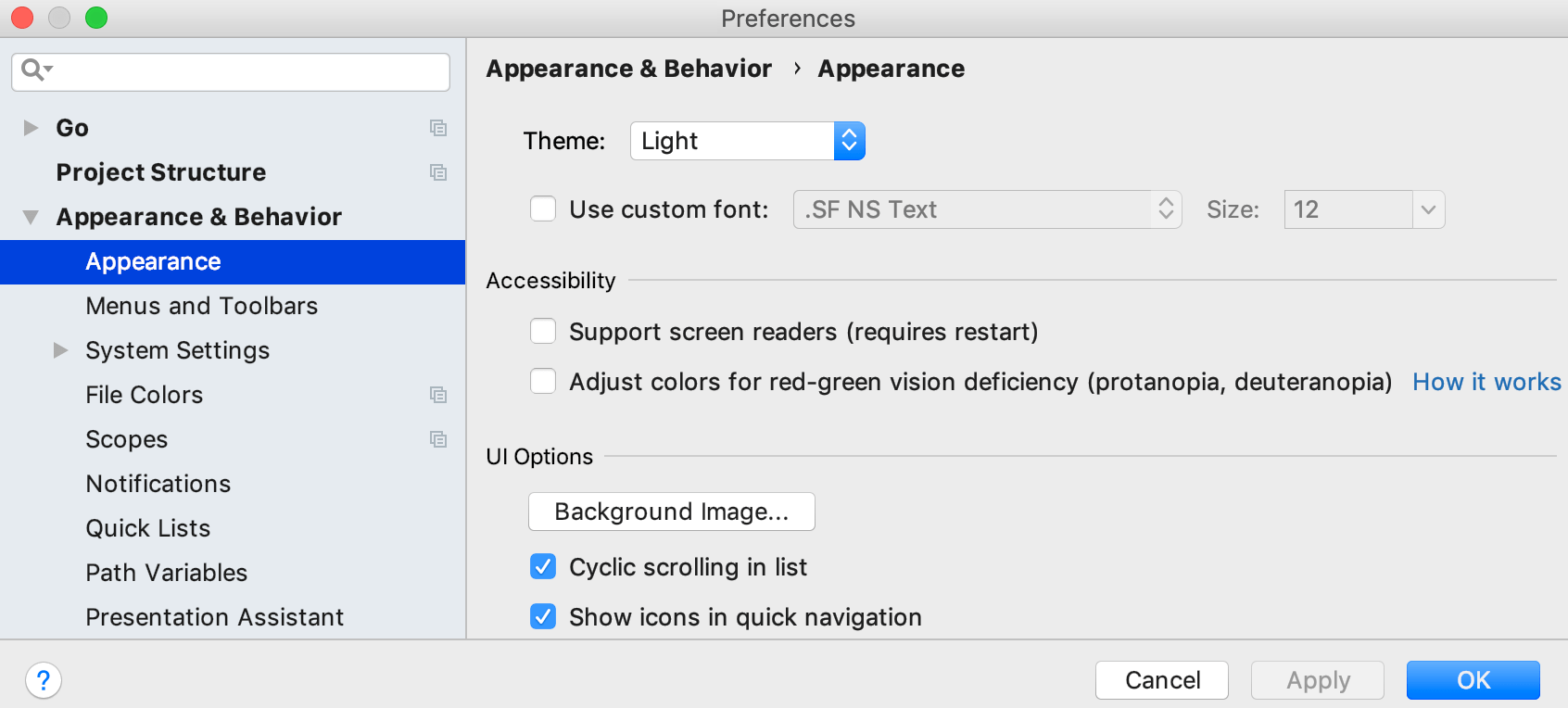Expand the System Settings section
1568x708 pixels.
coord(60,350)
